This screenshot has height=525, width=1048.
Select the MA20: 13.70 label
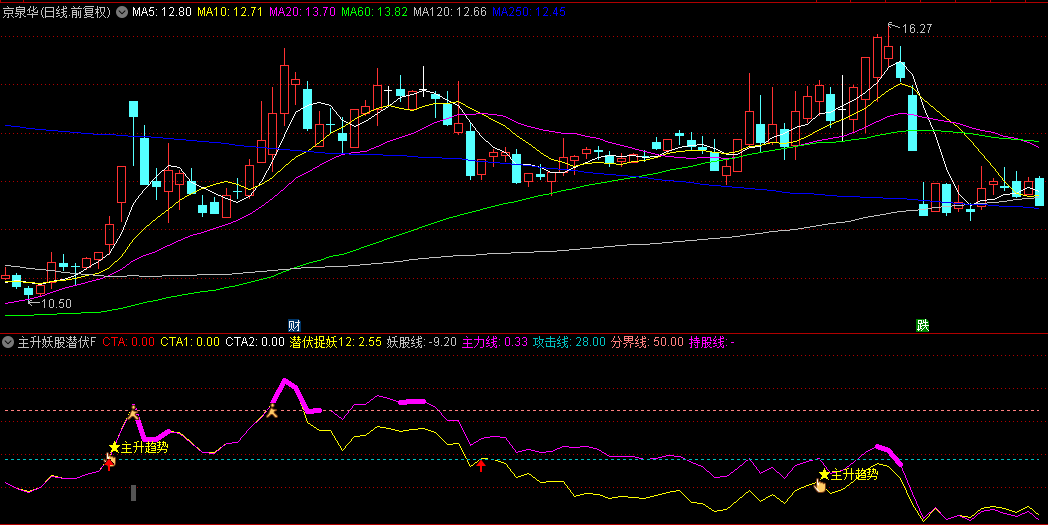(302, 12)
